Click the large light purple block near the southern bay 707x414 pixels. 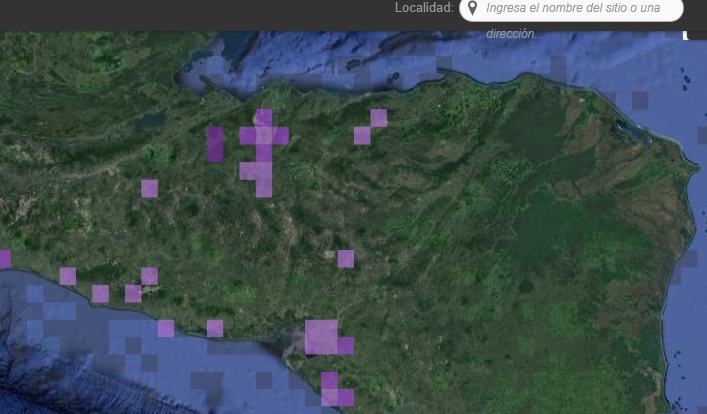[321, 337]
